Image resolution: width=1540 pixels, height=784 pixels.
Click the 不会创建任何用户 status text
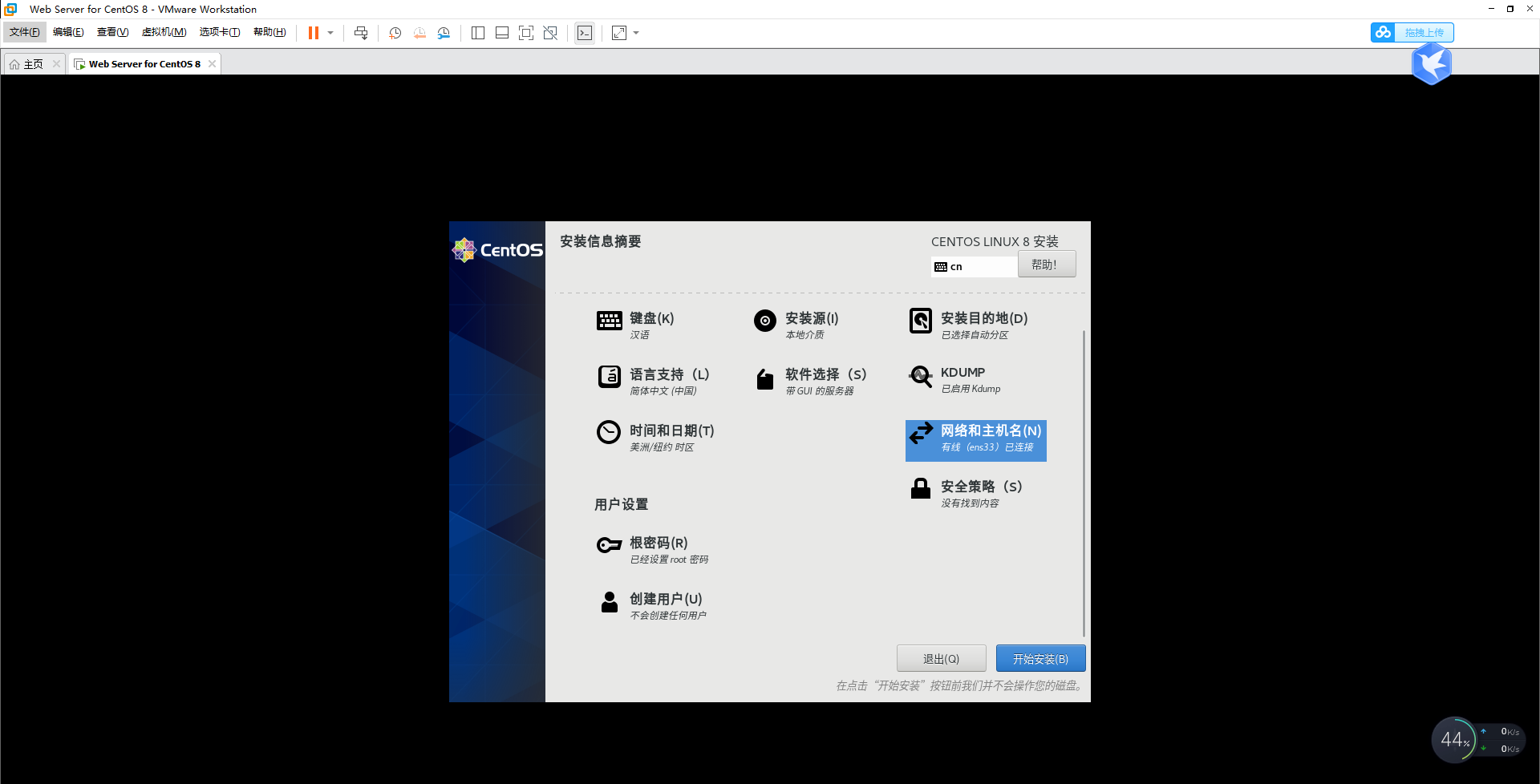pyautogui.click(x=668, y=616)
